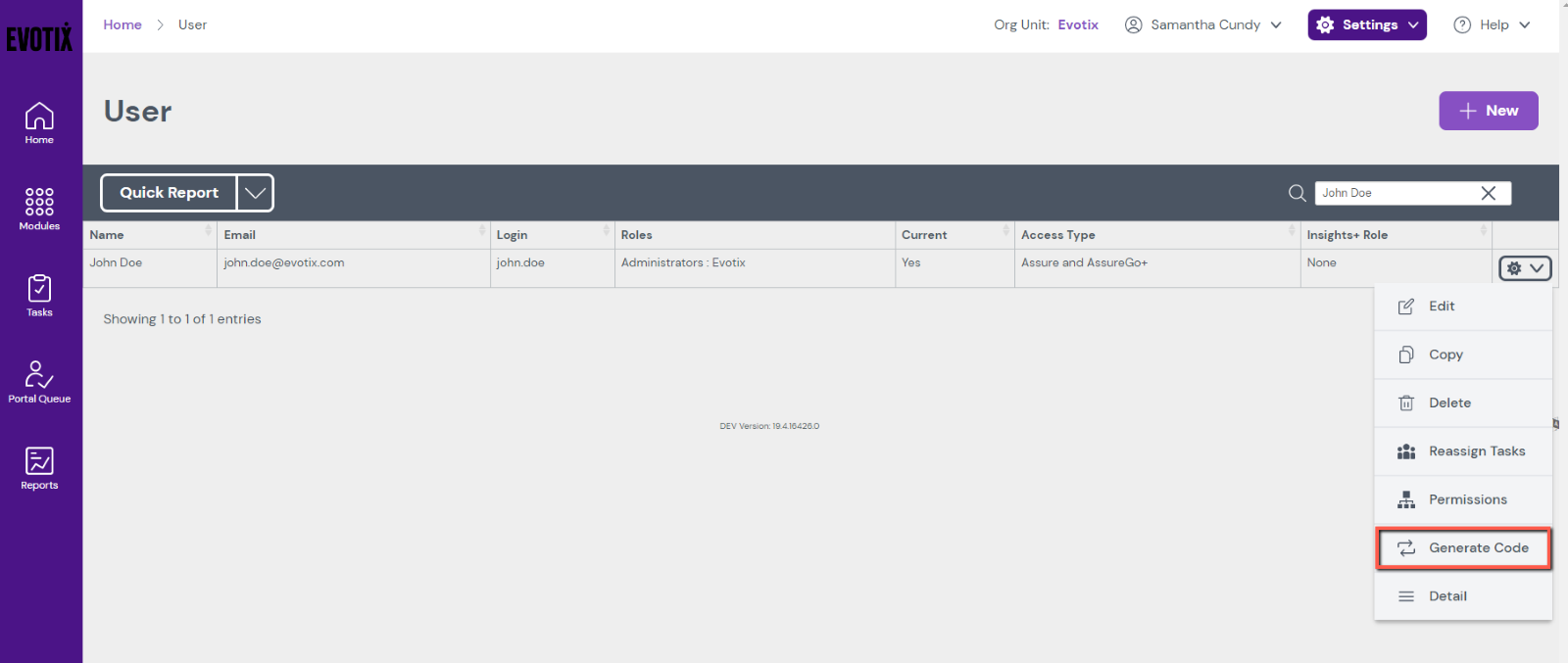Viewport: 1568px width, 663px height.
Task: Click the Roles column header
Action: point(755,235)
